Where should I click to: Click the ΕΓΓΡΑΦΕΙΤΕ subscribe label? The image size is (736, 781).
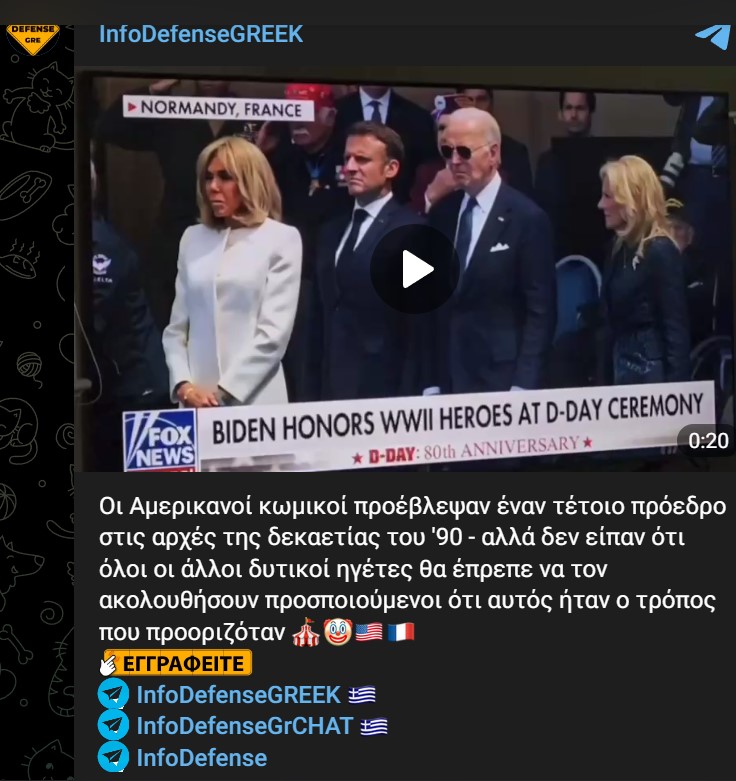[x=183, y=663]
